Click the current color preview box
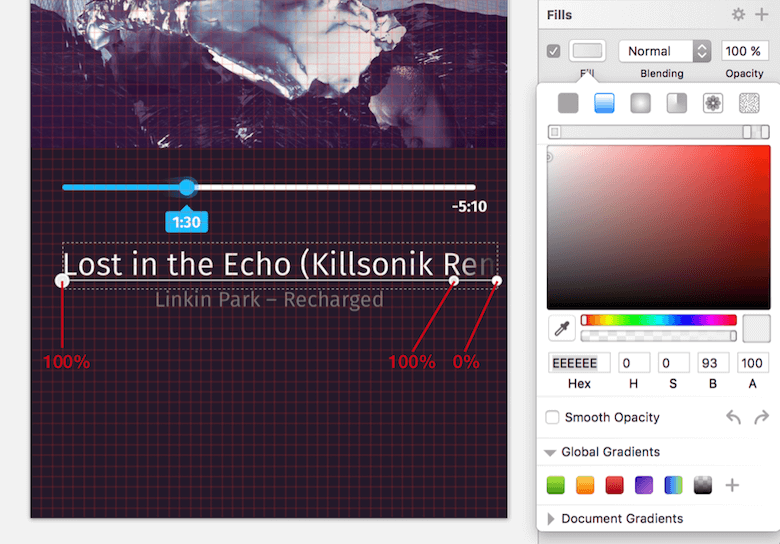Viewport: 780px width, 544px height. (x=756, y=328)
